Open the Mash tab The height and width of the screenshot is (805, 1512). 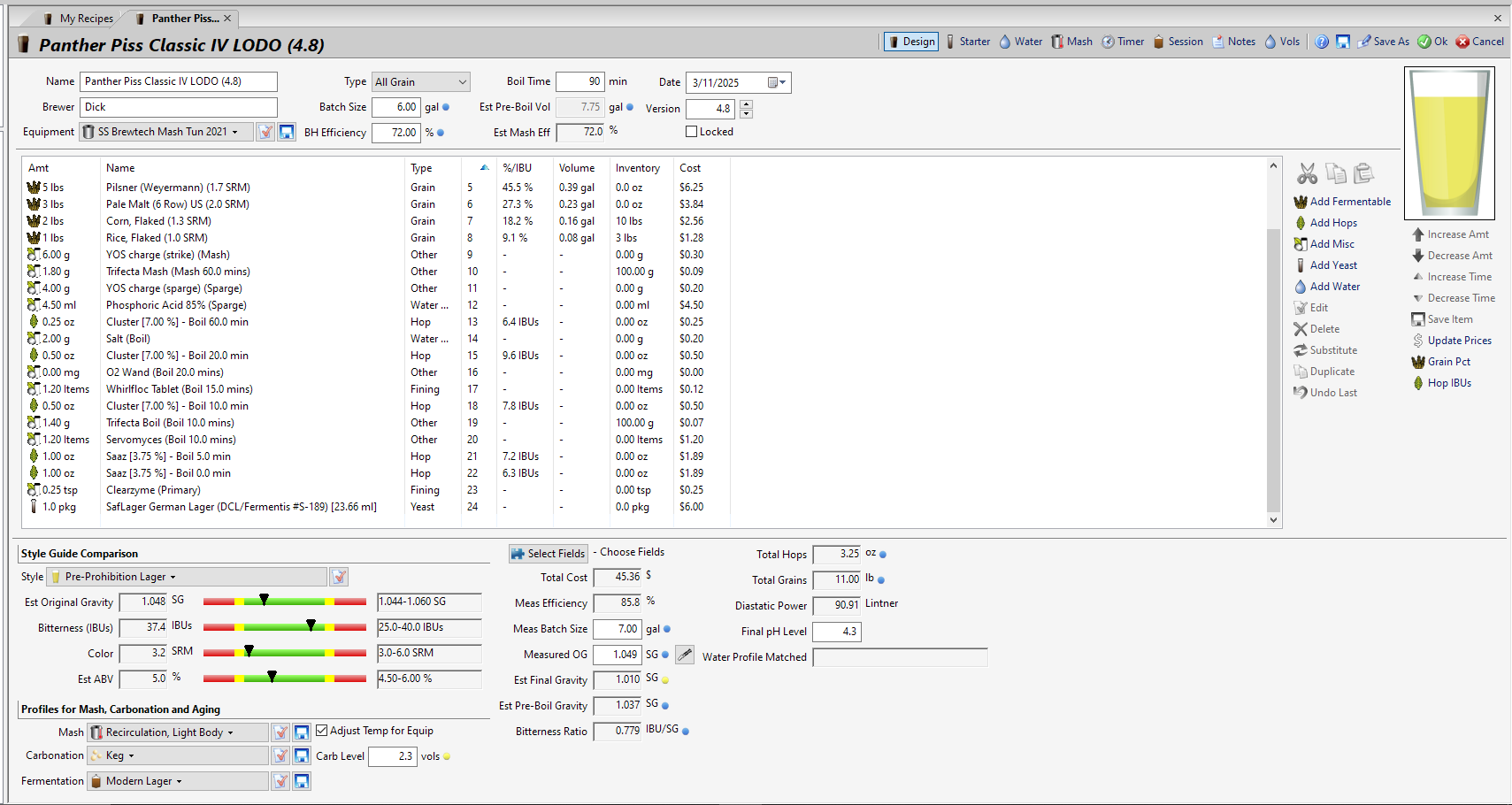coord(1071,42)
